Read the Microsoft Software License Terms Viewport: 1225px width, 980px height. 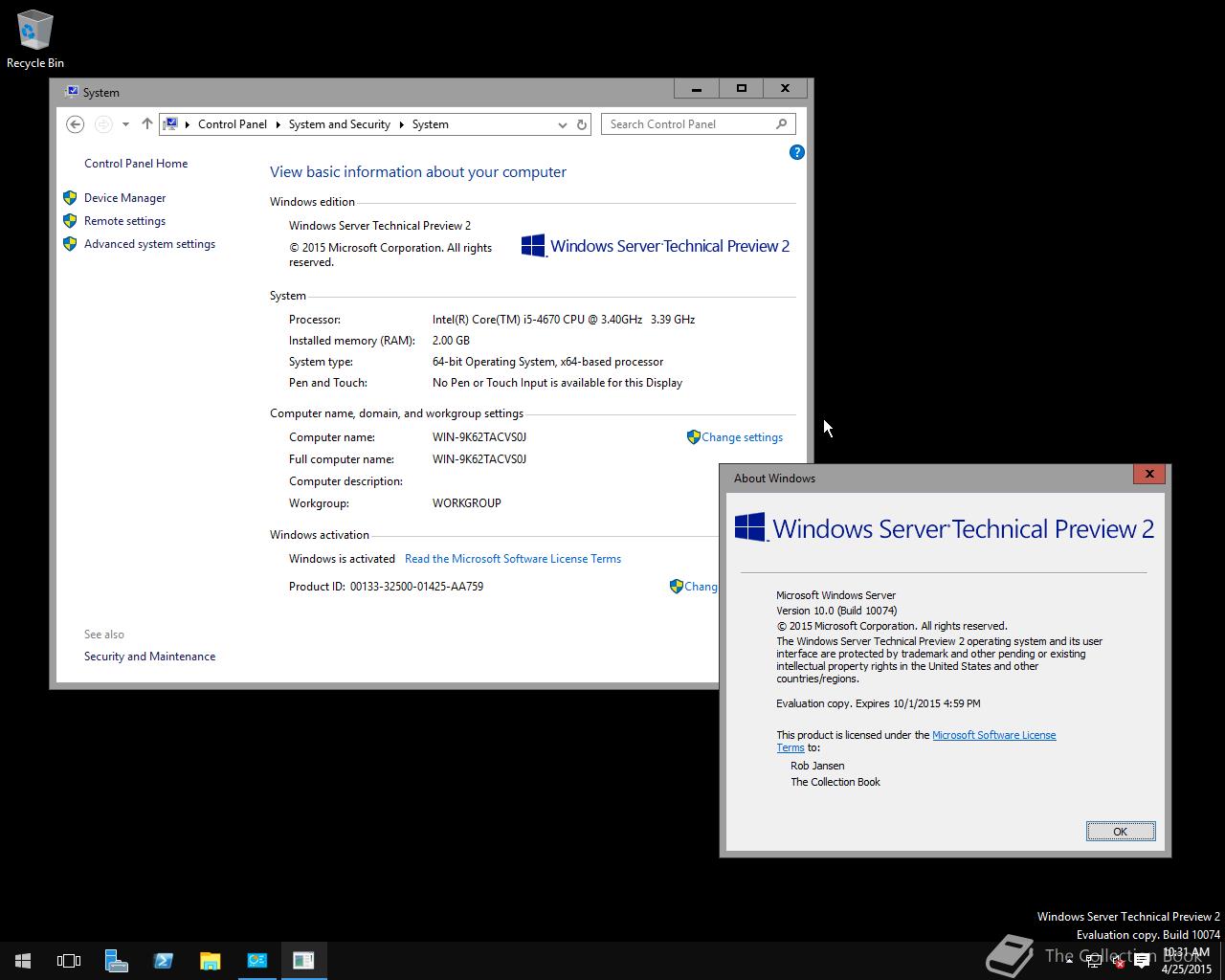[x=513, y=559]
